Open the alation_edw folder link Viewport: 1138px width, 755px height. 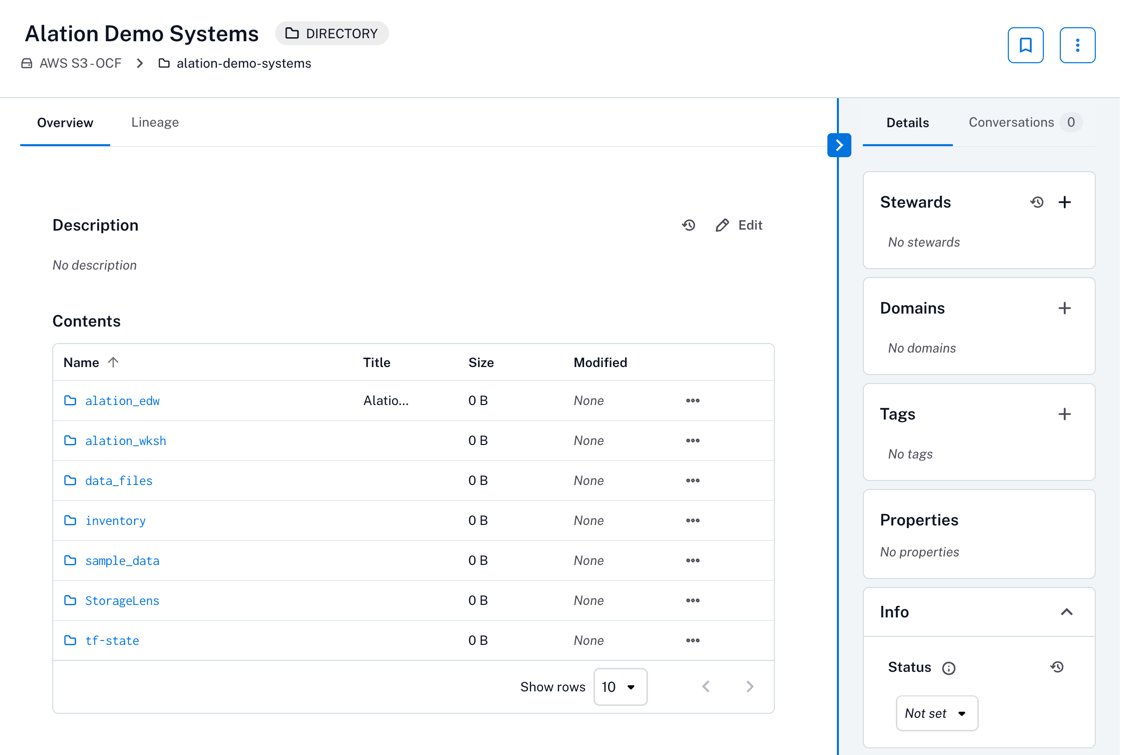pyautogui.click(x=123, y=401)
